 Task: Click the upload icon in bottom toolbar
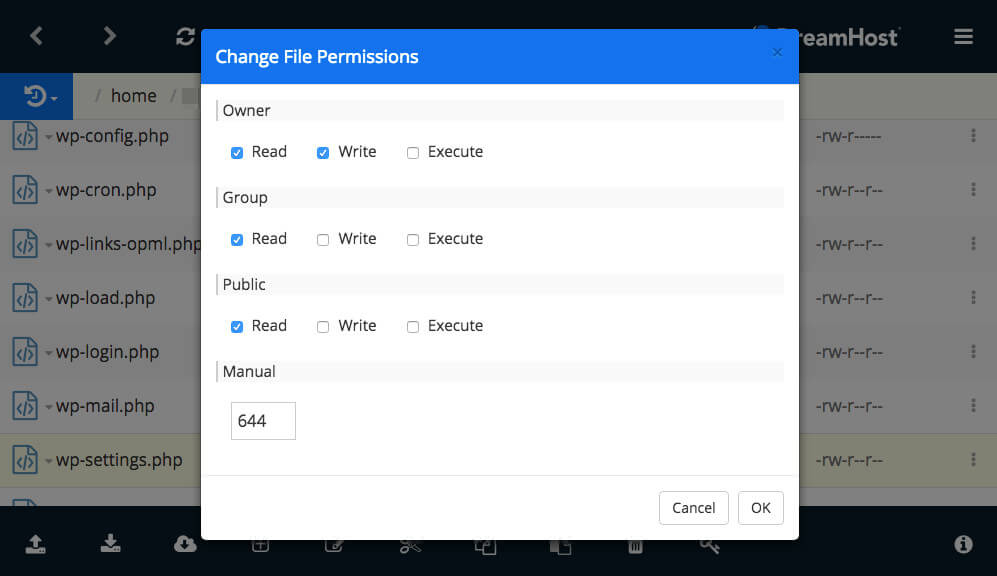coord(36,544)
